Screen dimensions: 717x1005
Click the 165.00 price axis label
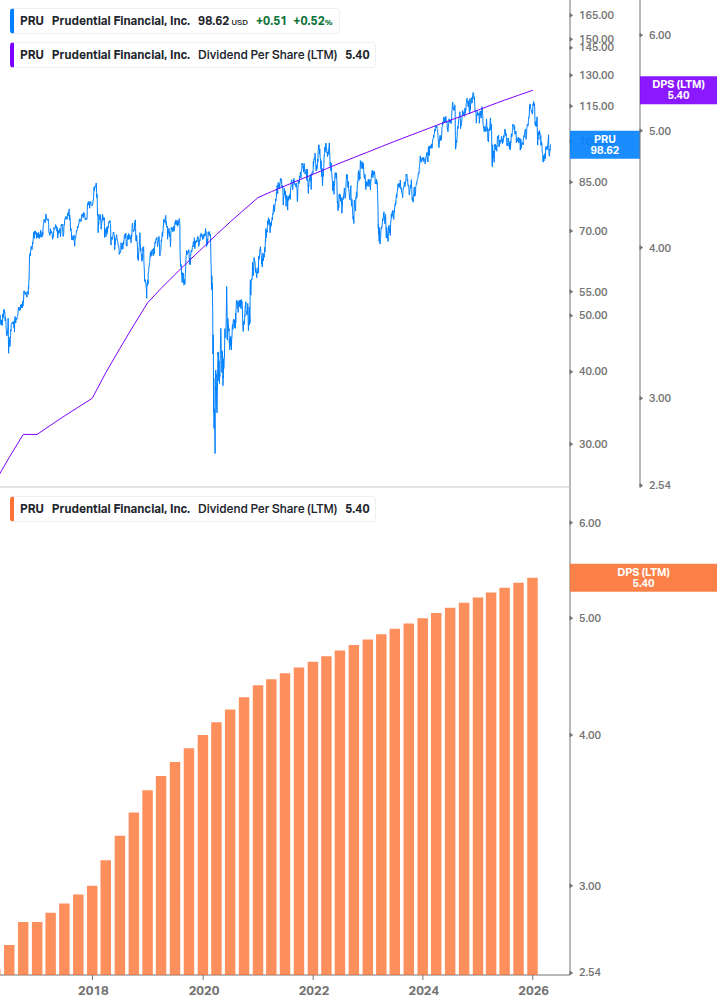click(x=597, y=15)
